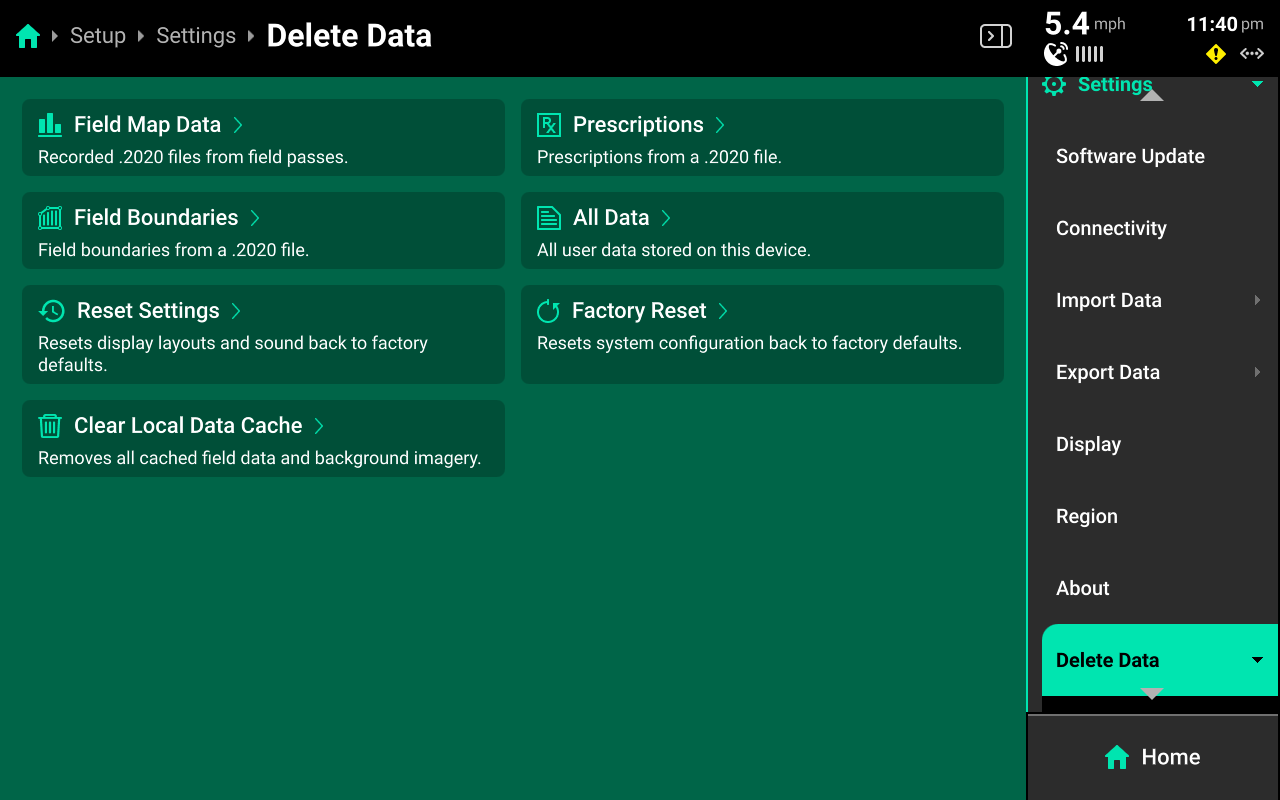Click the double-arrow connection status icon

pyautogui.click(x=1252, y=54)
